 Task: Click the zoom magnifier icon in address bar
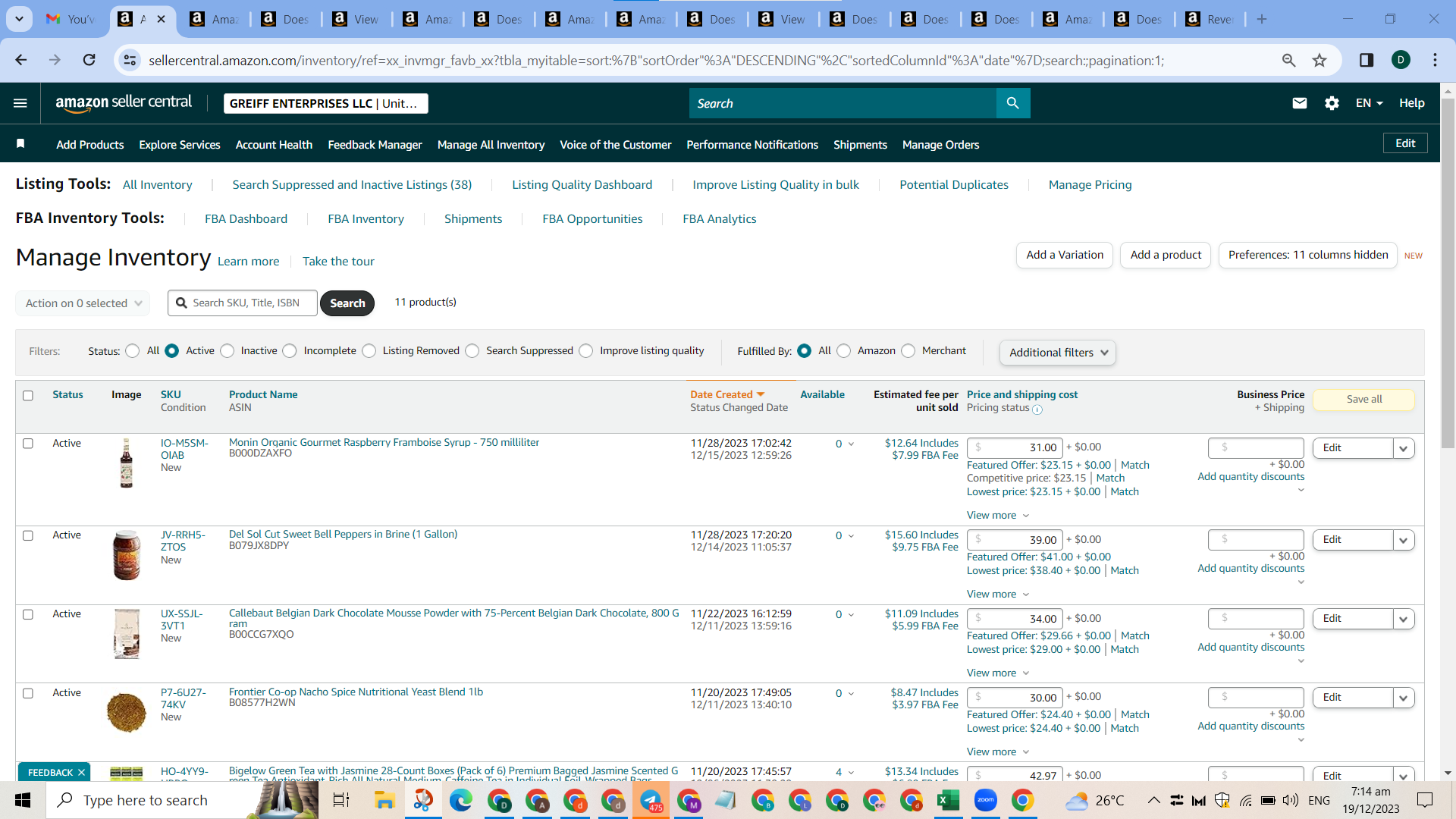coord(1288,60)
